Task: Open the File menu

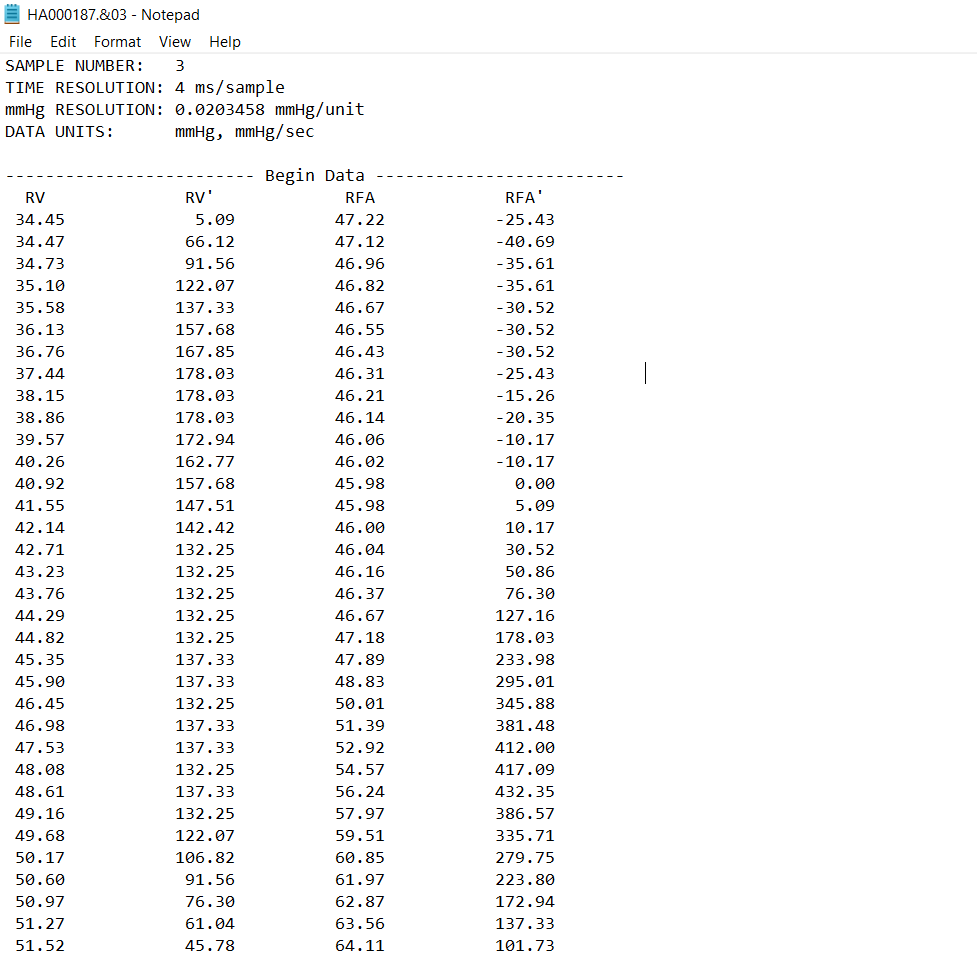Action: tap(20, 42)
